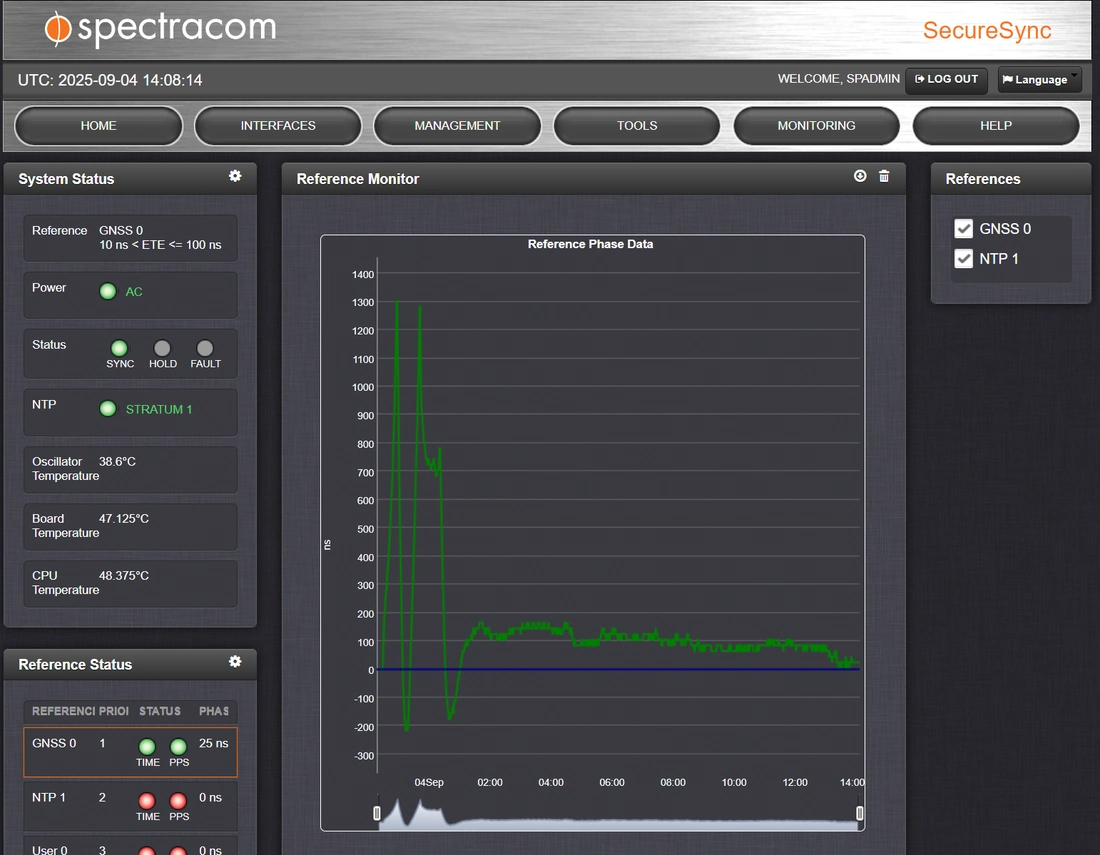Screen dimensions: 1100x855
Task: Click the gray FAULT status indicator
Action: 205,348
